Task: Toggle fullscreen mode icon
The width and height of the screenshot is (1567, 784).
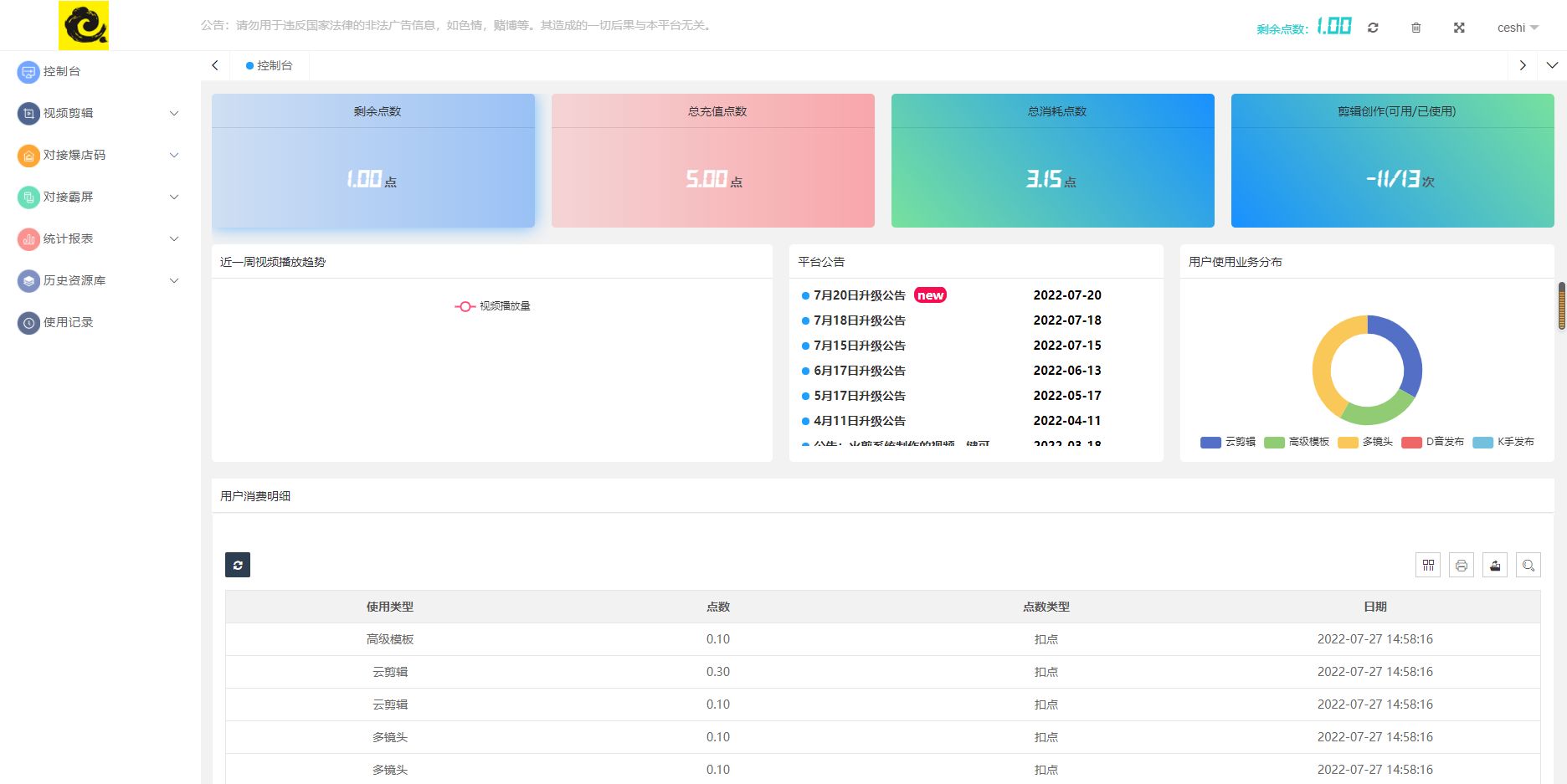Action: [x=1459, y=28]
